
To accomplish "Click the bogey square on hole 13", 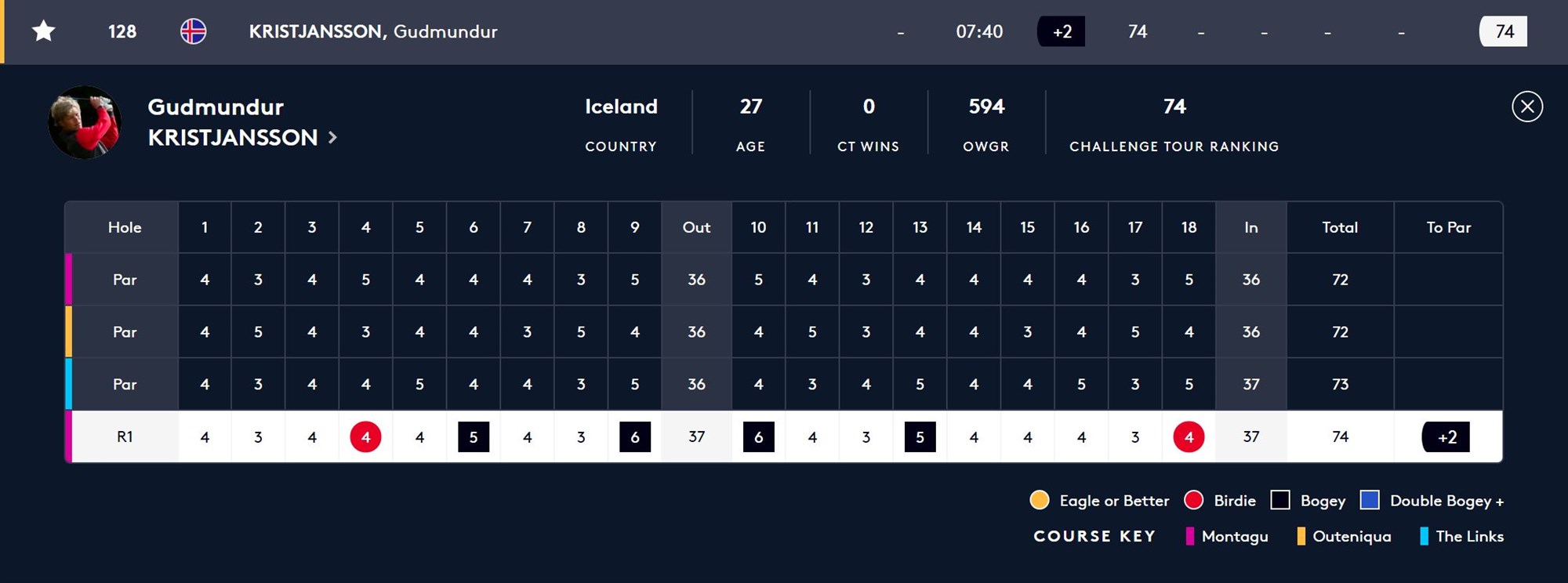I will coord(920,436).
